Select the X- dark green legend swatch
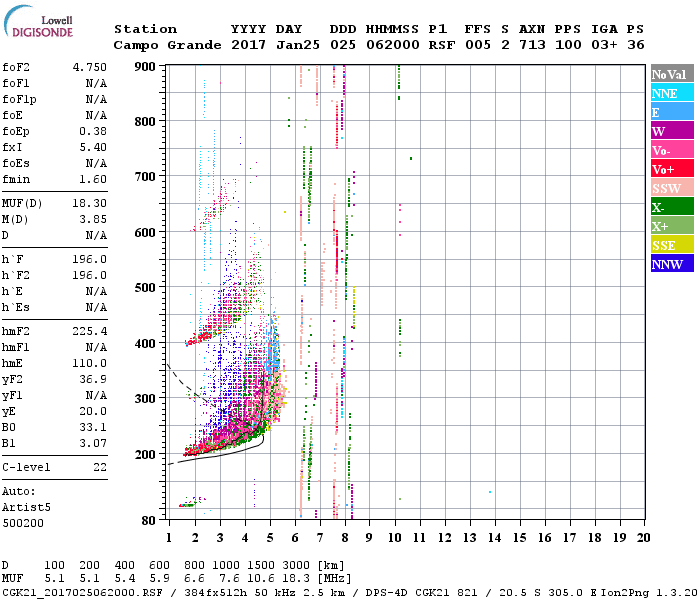The height and width of the screenshot is (600, 700). [672, 207]
